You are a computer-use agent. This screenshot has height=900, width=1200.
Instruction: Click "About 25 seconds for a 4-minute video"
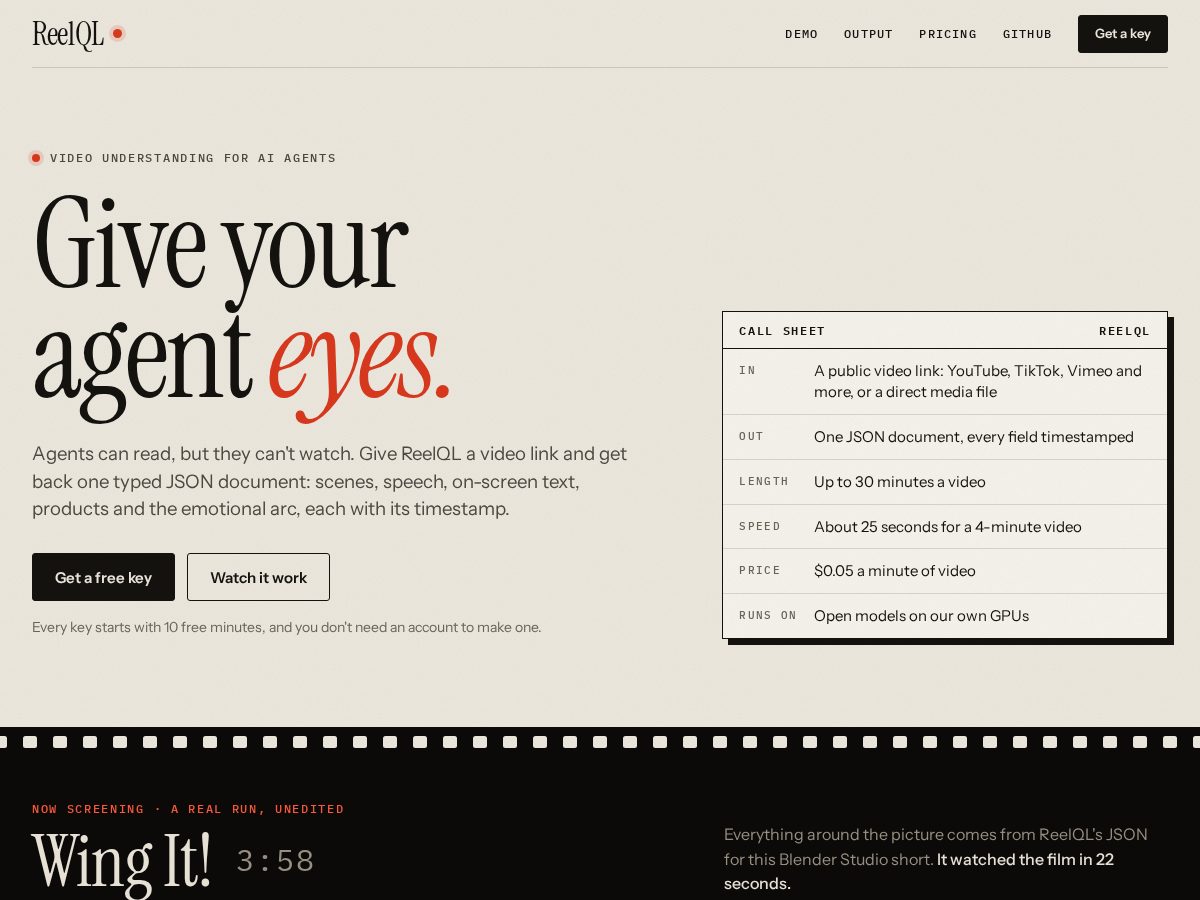[948, 527]
